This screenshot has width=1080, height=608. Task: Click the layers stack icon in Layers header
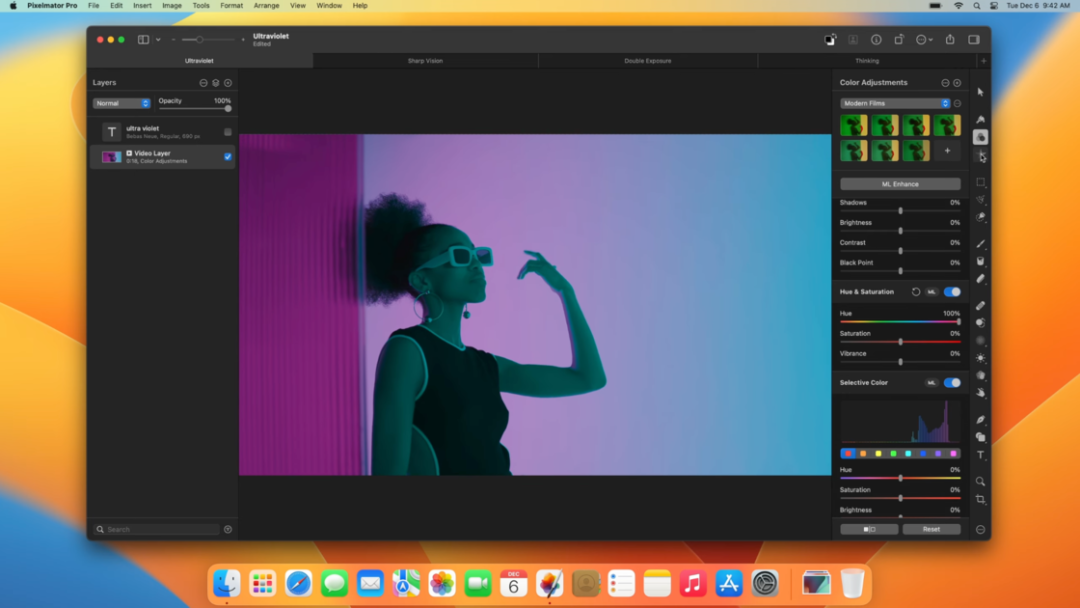point(216,83)
